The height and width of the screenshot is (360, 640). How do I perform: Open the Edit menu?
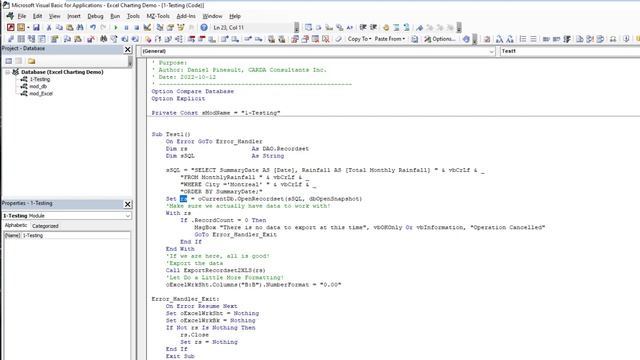tap(38, 16)
